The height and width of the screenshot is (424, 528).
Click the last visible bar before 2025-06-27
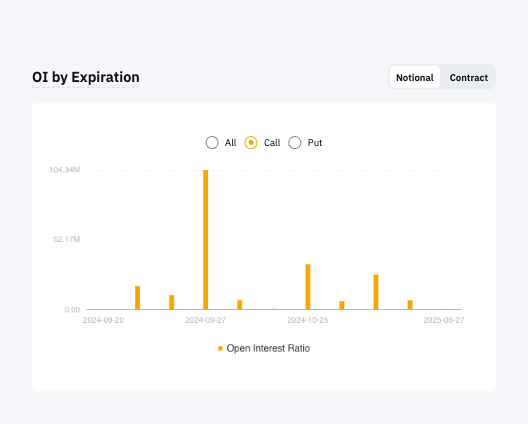410,305
